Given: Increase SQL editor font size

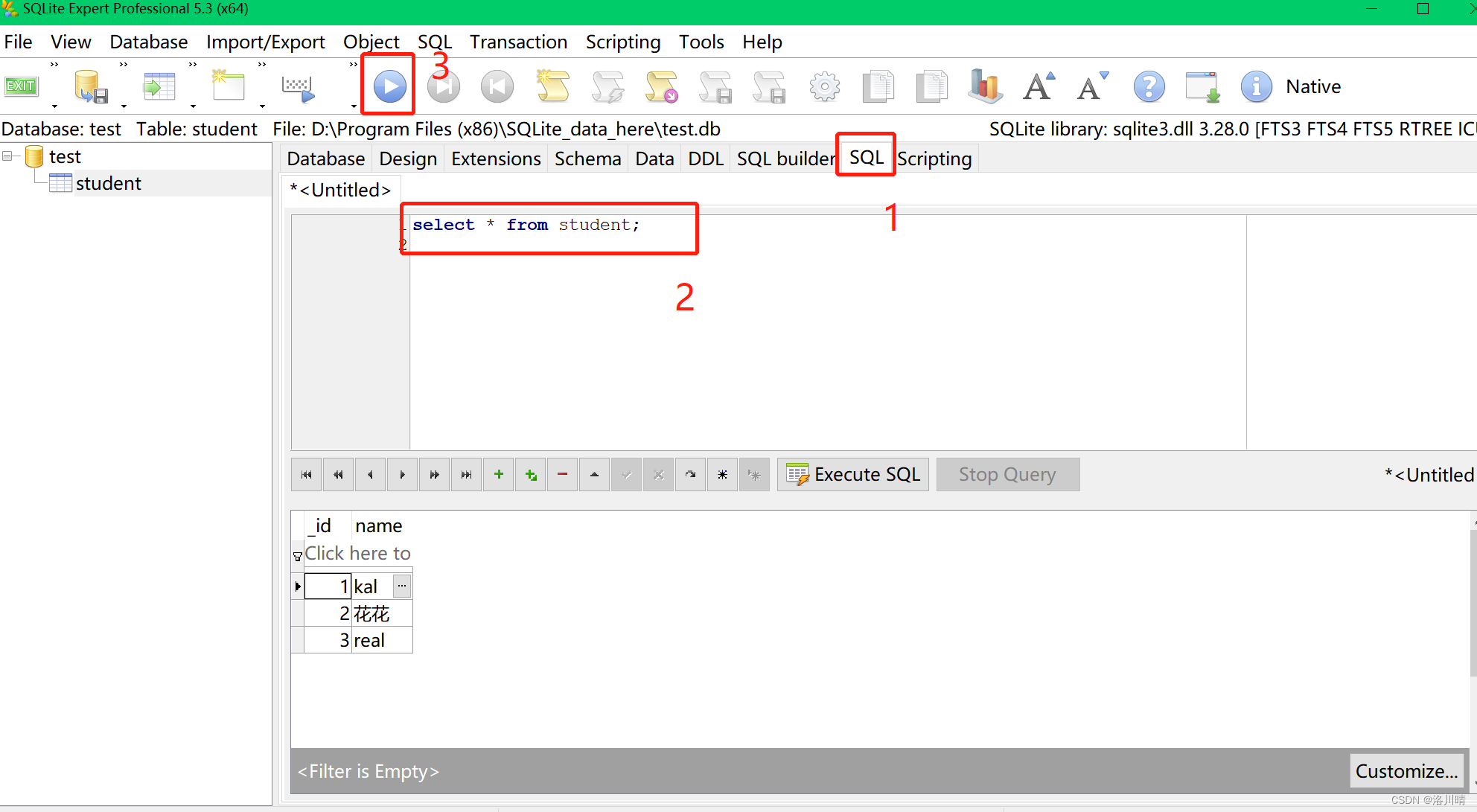Looking at the screenshot, I should 1038,86.
